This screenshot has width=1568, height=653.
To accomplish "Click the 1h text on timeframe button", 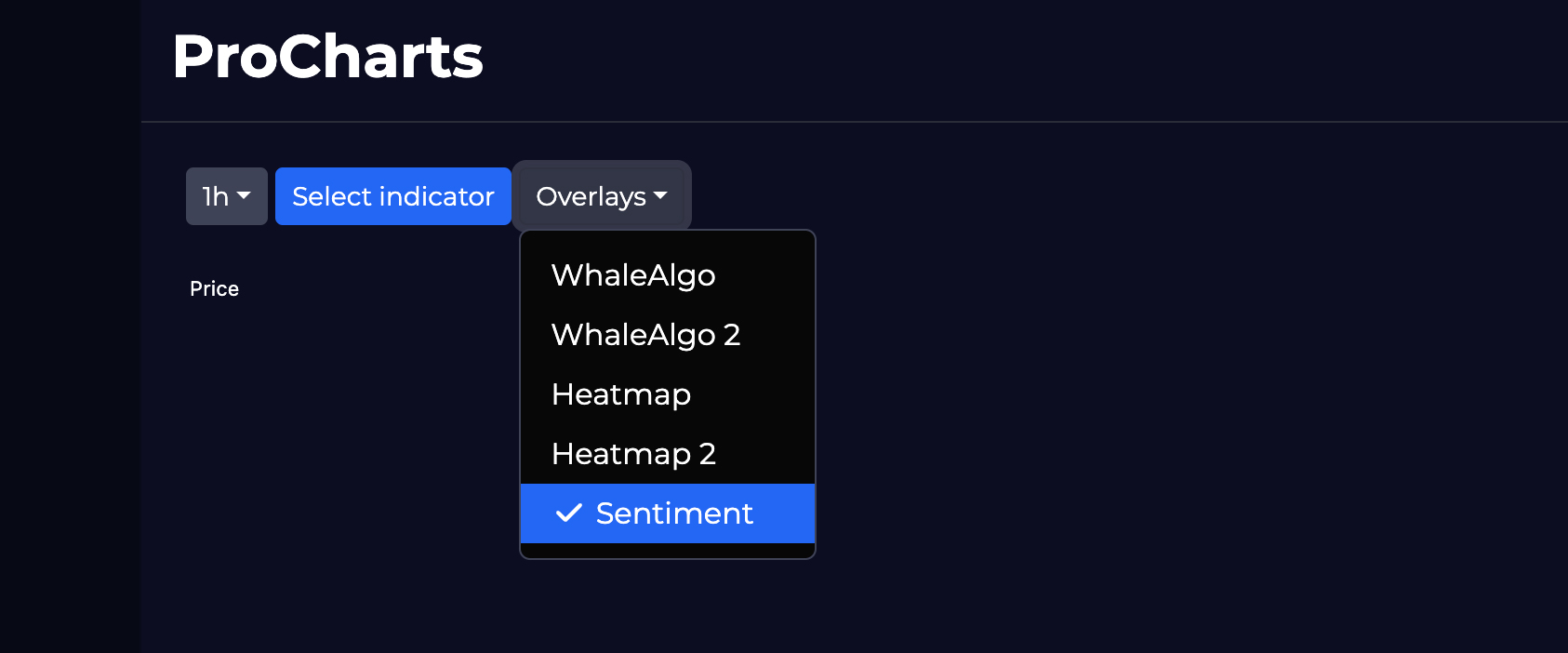I will [216, 196].
